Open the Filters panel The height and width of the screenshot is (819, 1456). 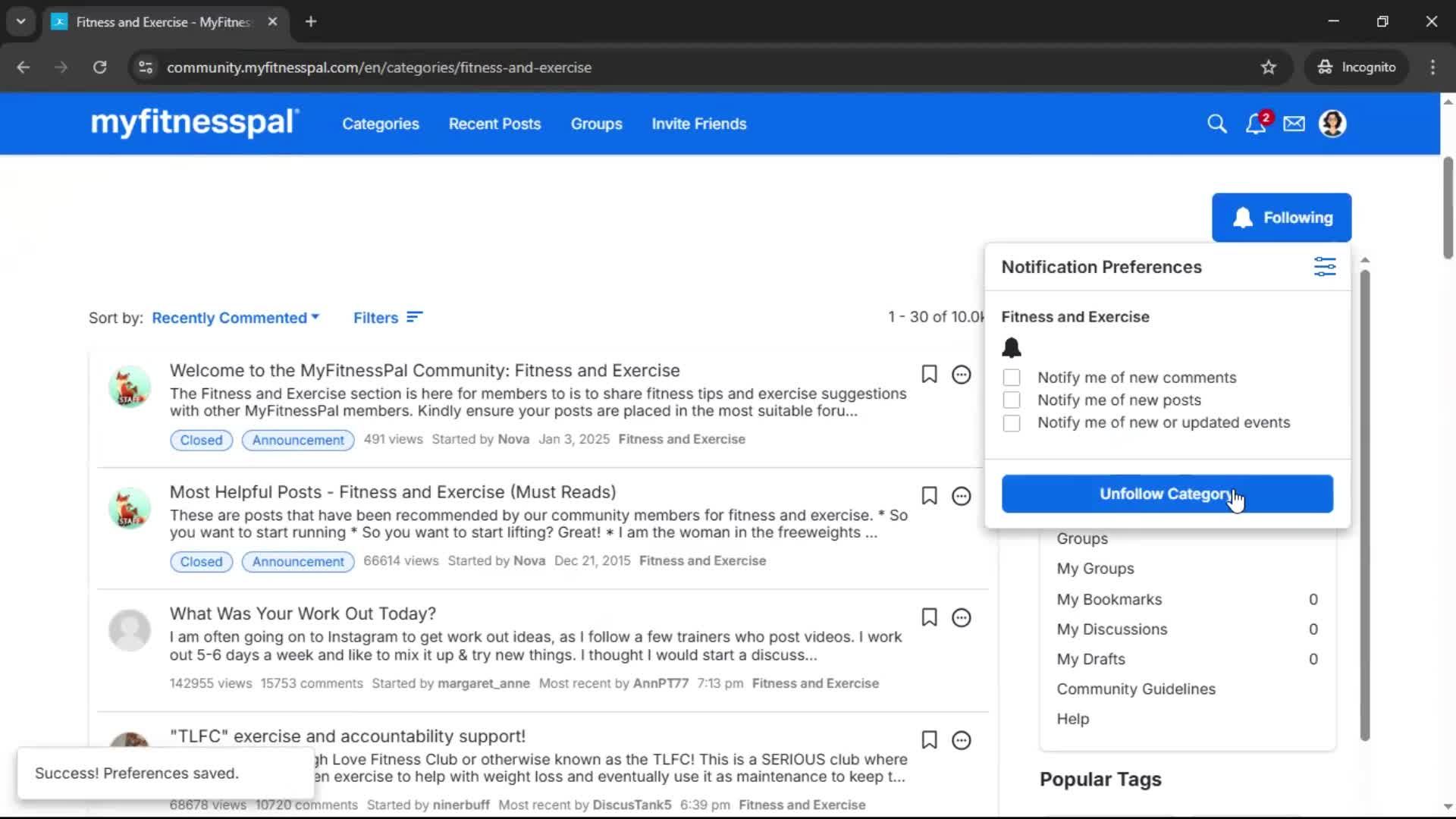(388, 318)
